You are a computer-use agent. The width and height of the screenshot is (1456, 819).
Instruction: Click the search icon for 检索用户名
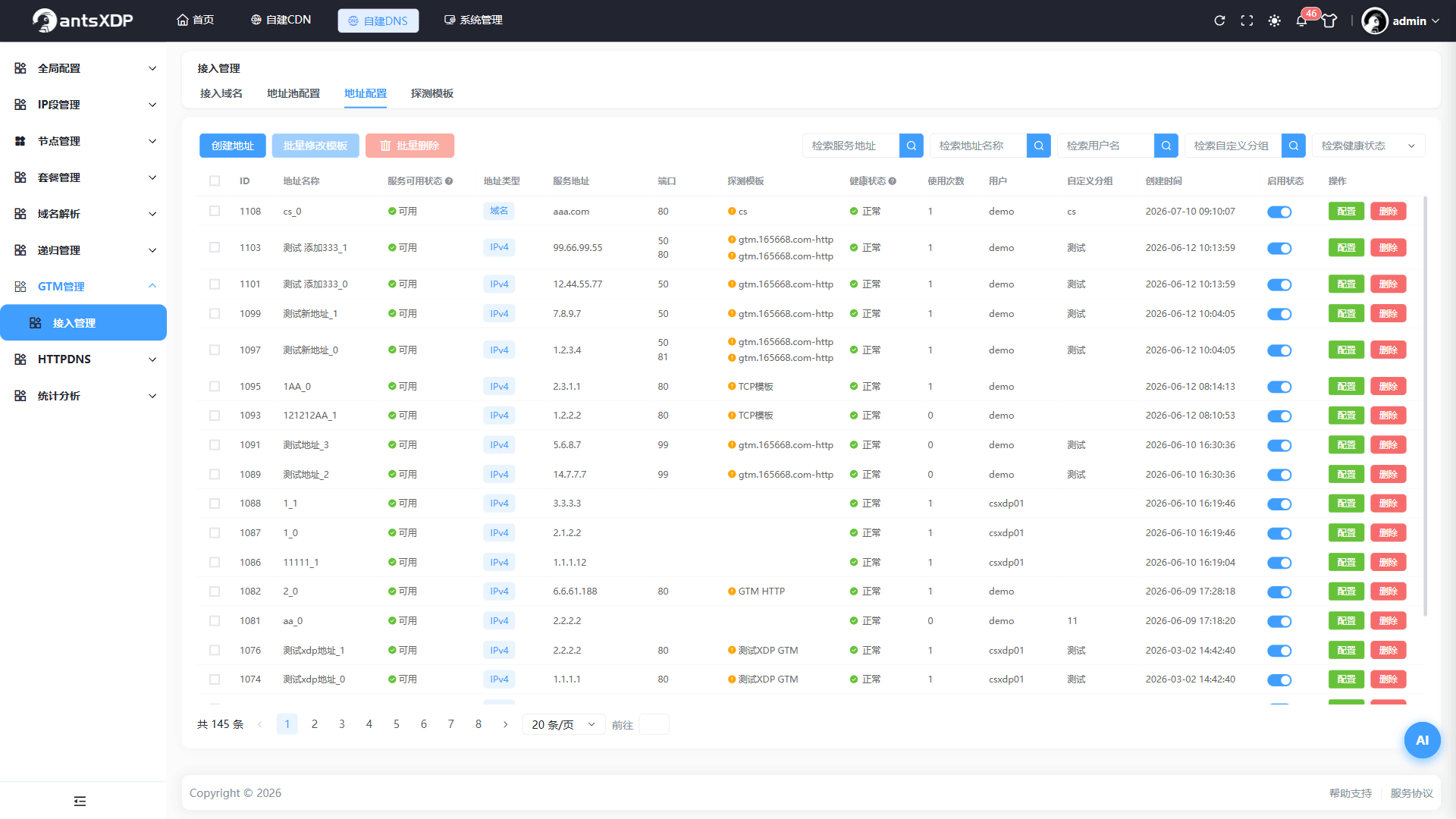click(x=1166, y=146)
